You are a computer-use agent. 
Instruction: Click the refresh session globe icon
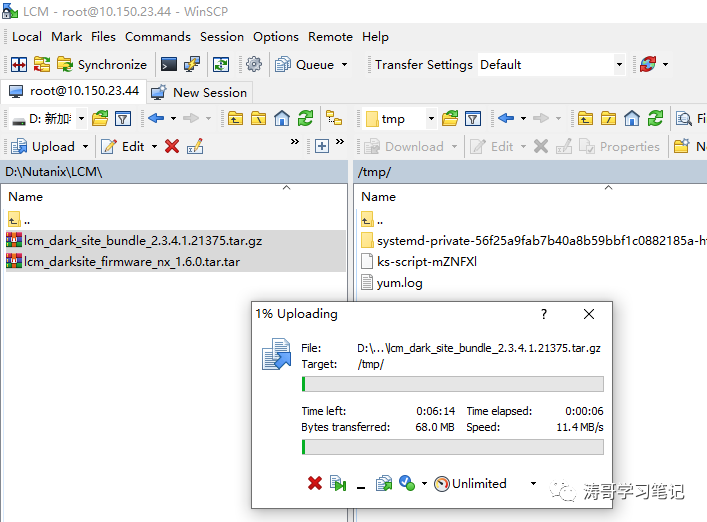[x=647, y=64]
